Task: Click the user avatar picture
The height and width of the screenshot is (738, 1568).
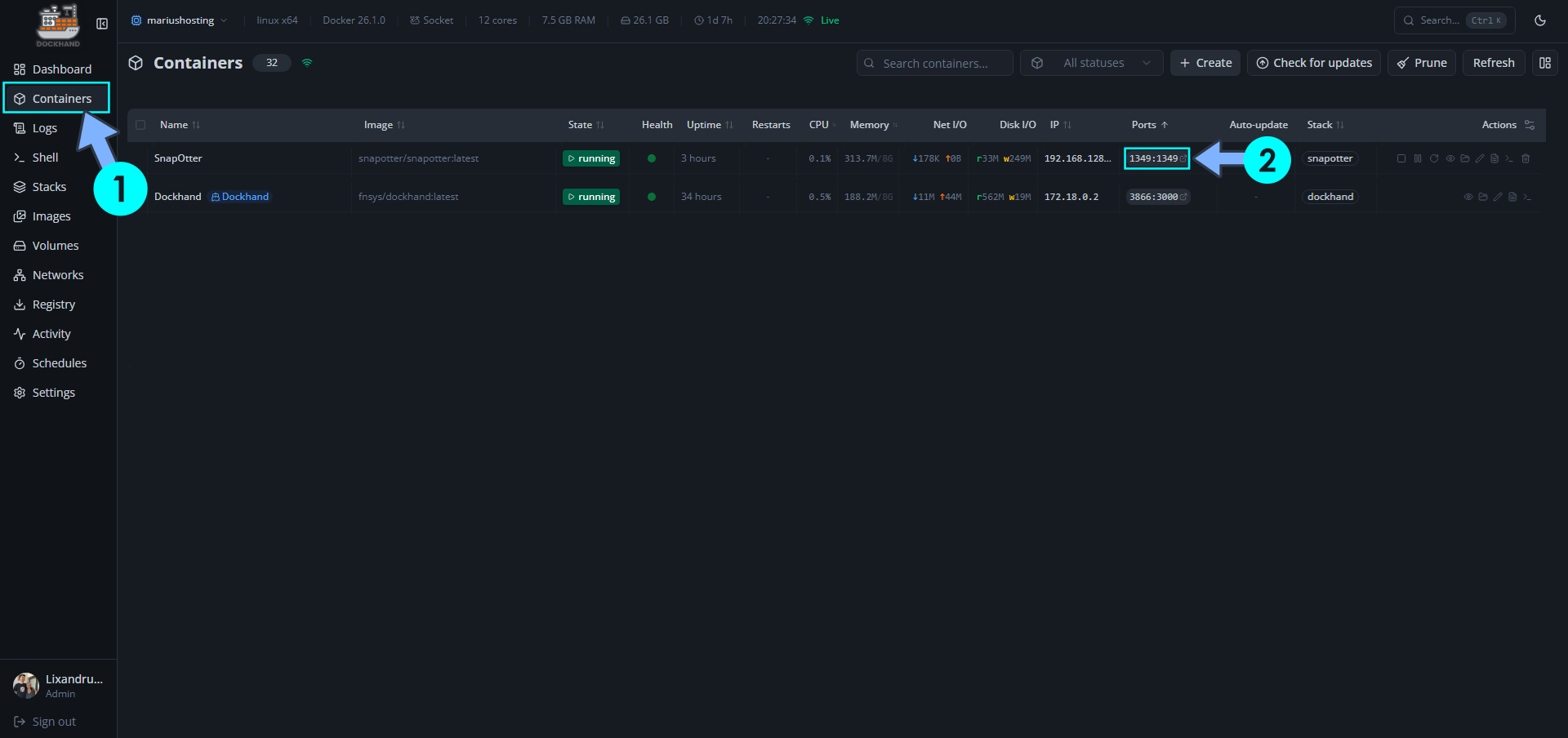Action: tap(26, 686)
